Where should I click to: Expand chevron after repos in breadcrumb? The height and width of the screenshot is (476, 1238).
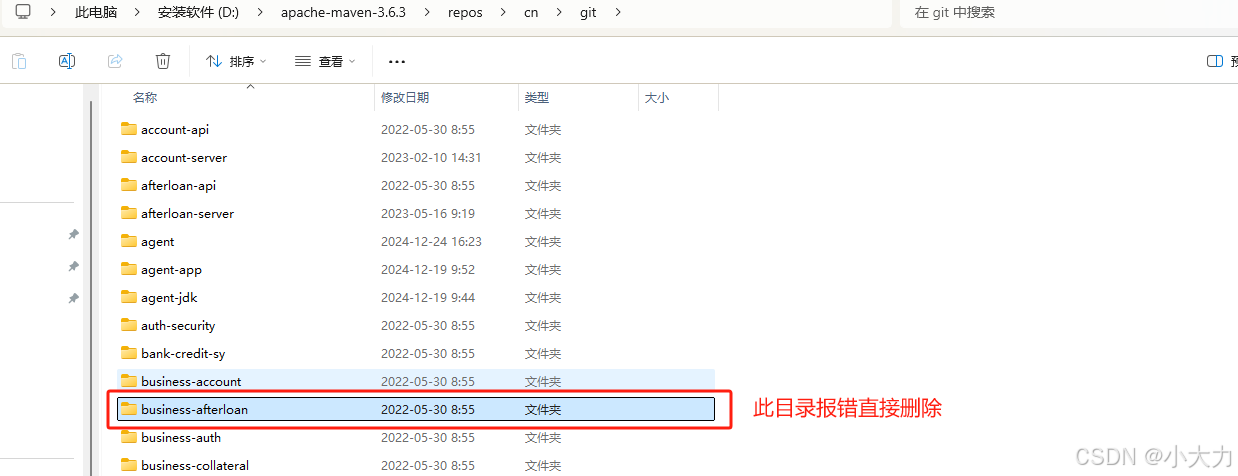click(x=504, y=12)
